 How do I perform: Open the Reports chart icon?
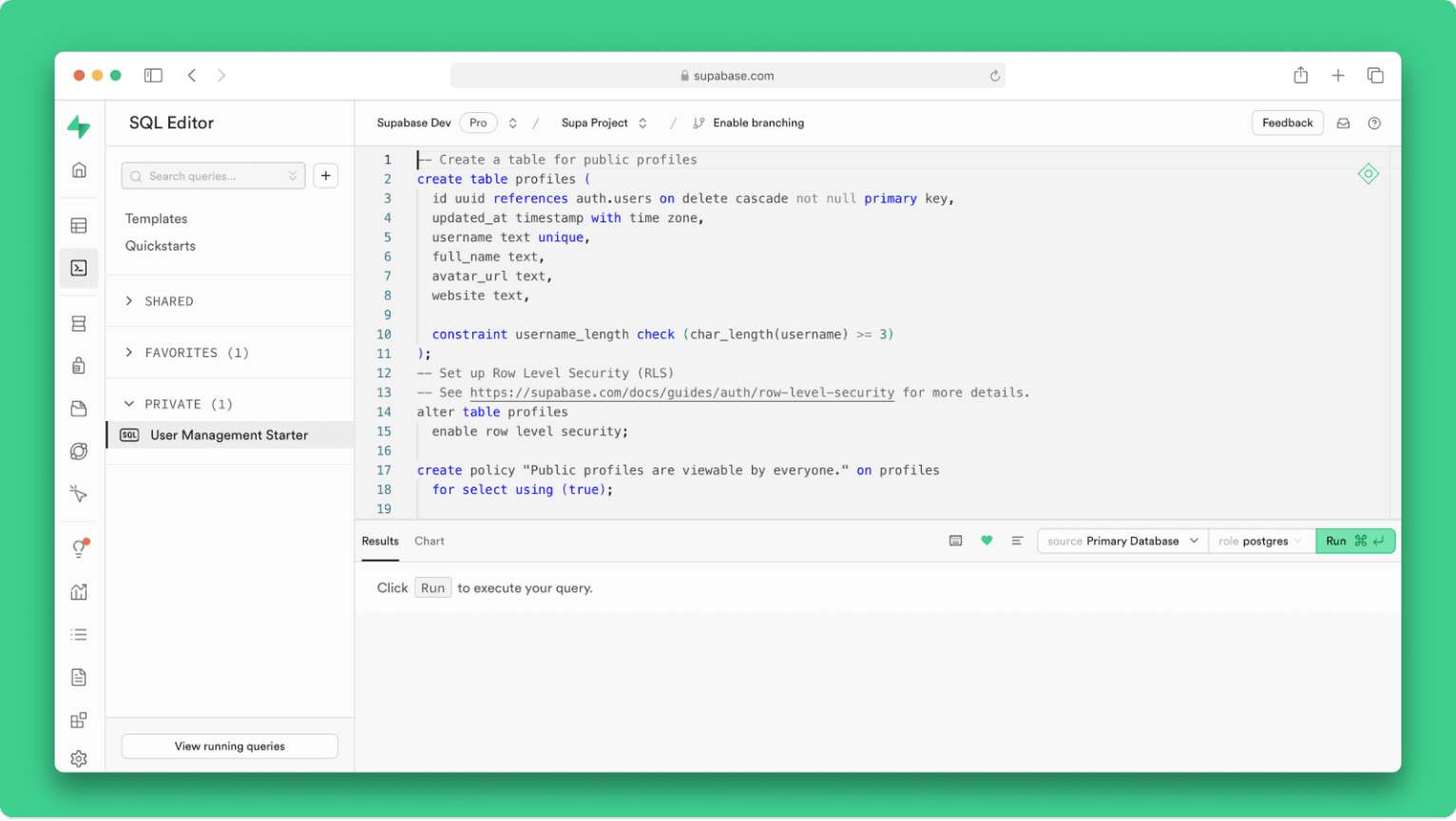(x=79, y=592)
